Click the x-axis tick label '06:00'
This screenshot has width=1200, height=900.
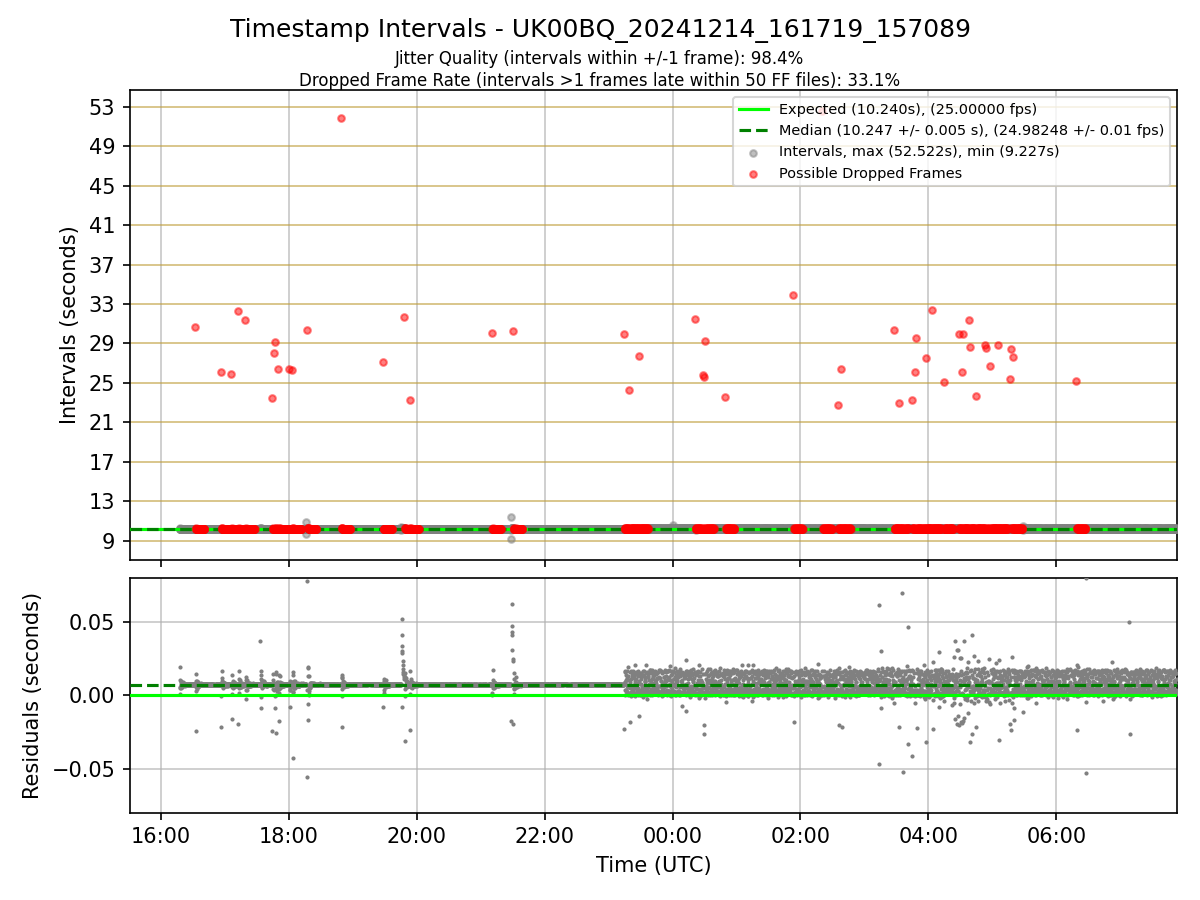[x=1056, y=835]
